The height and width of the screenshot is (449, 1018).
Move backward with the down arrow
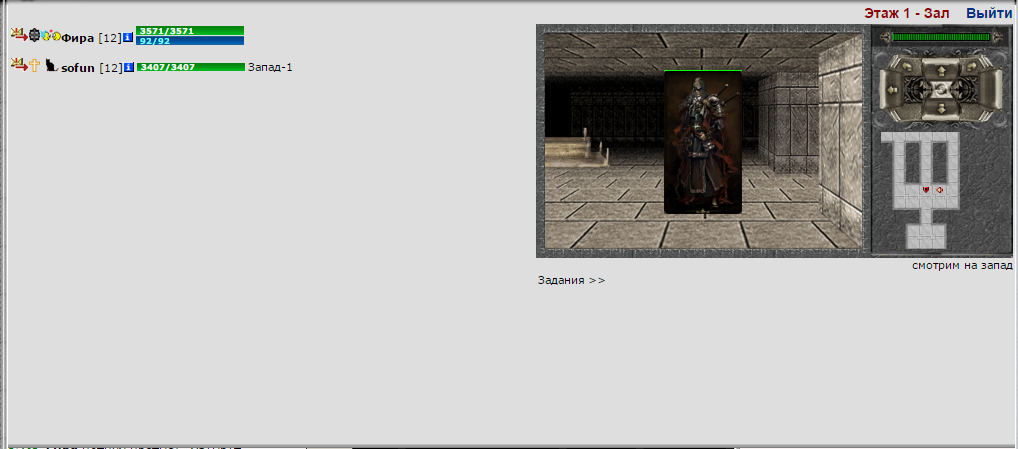tap(941, 108)
